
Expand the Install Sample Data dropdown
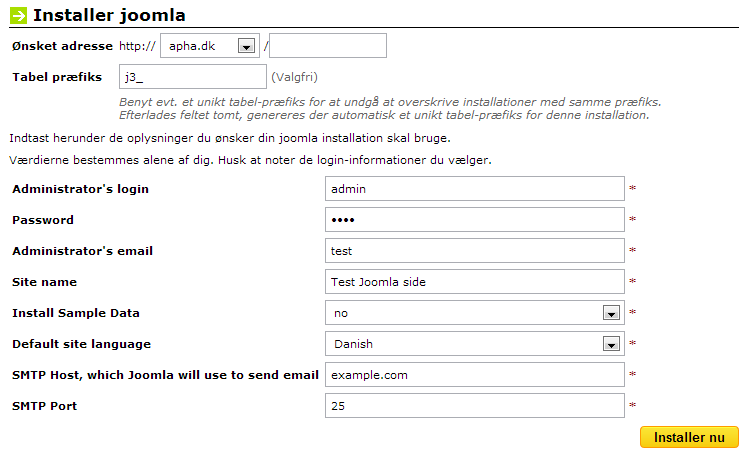point(474,313)
